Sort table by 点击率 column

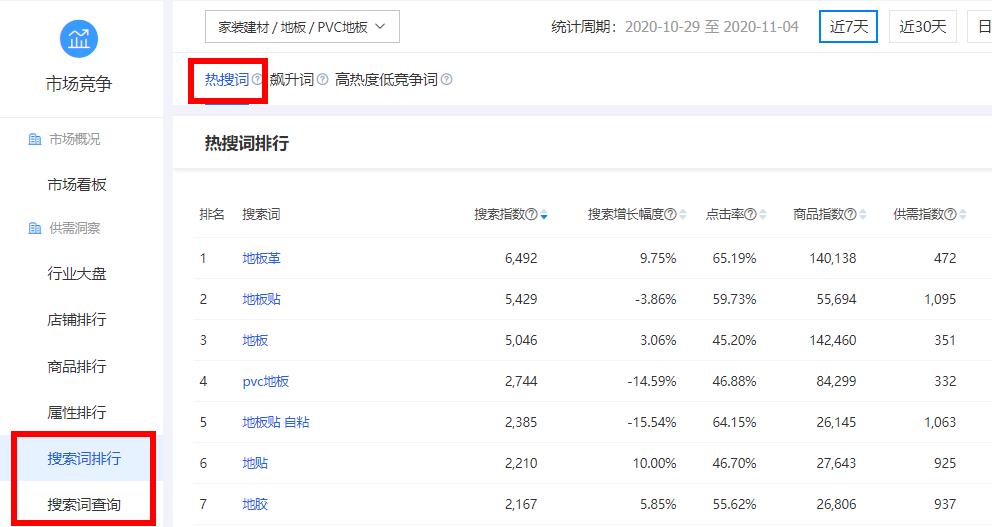pos(763,215)
